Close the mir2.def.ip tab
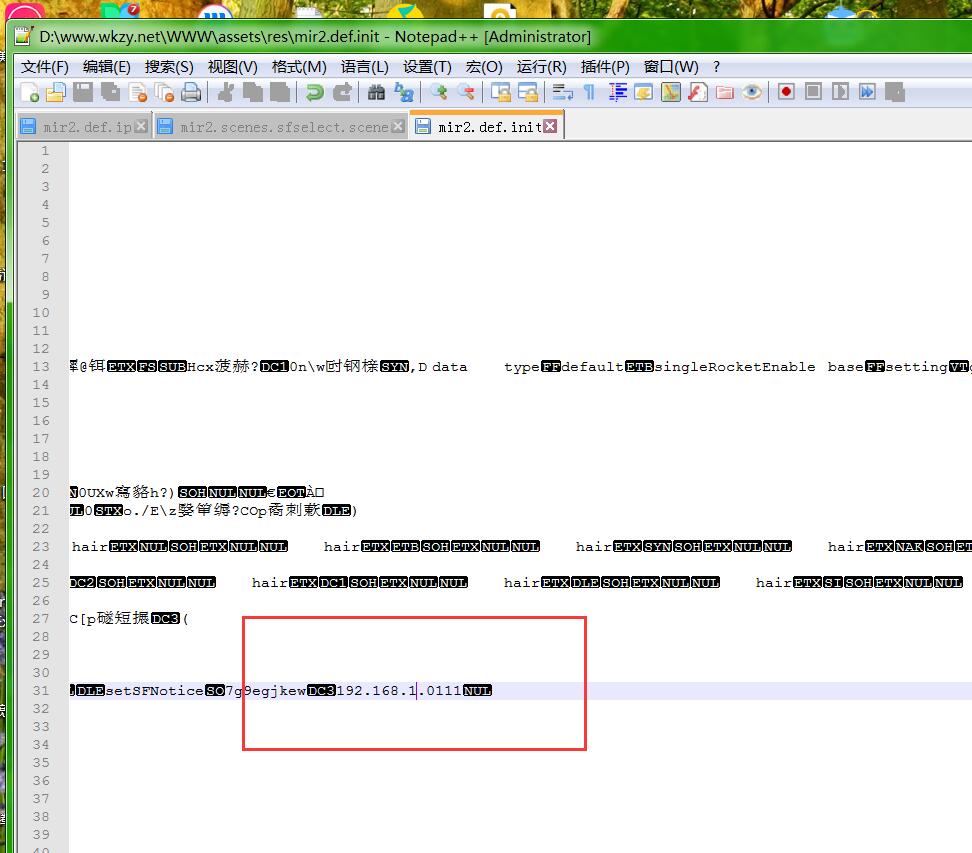The image size is (972, 853). click(x=141, y=127)
